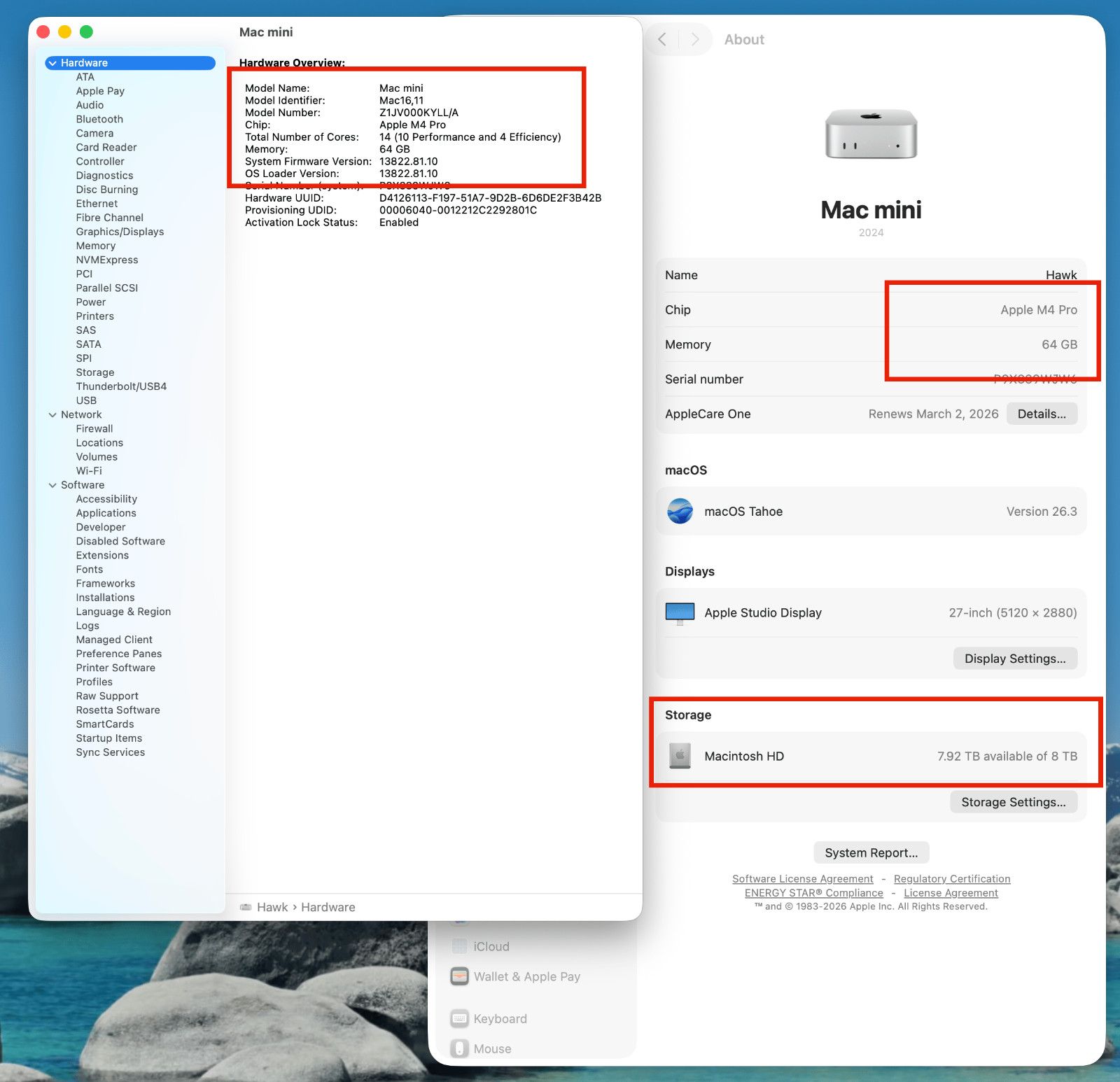Select Memory in the System Report sidebar
1120x1082 pixels.
tap(96, 246)
